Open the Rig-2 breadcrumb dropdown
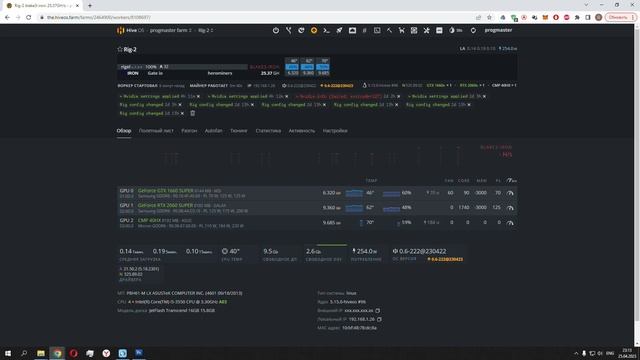Viewport: 640px width, 360px height. click(206, 30)
